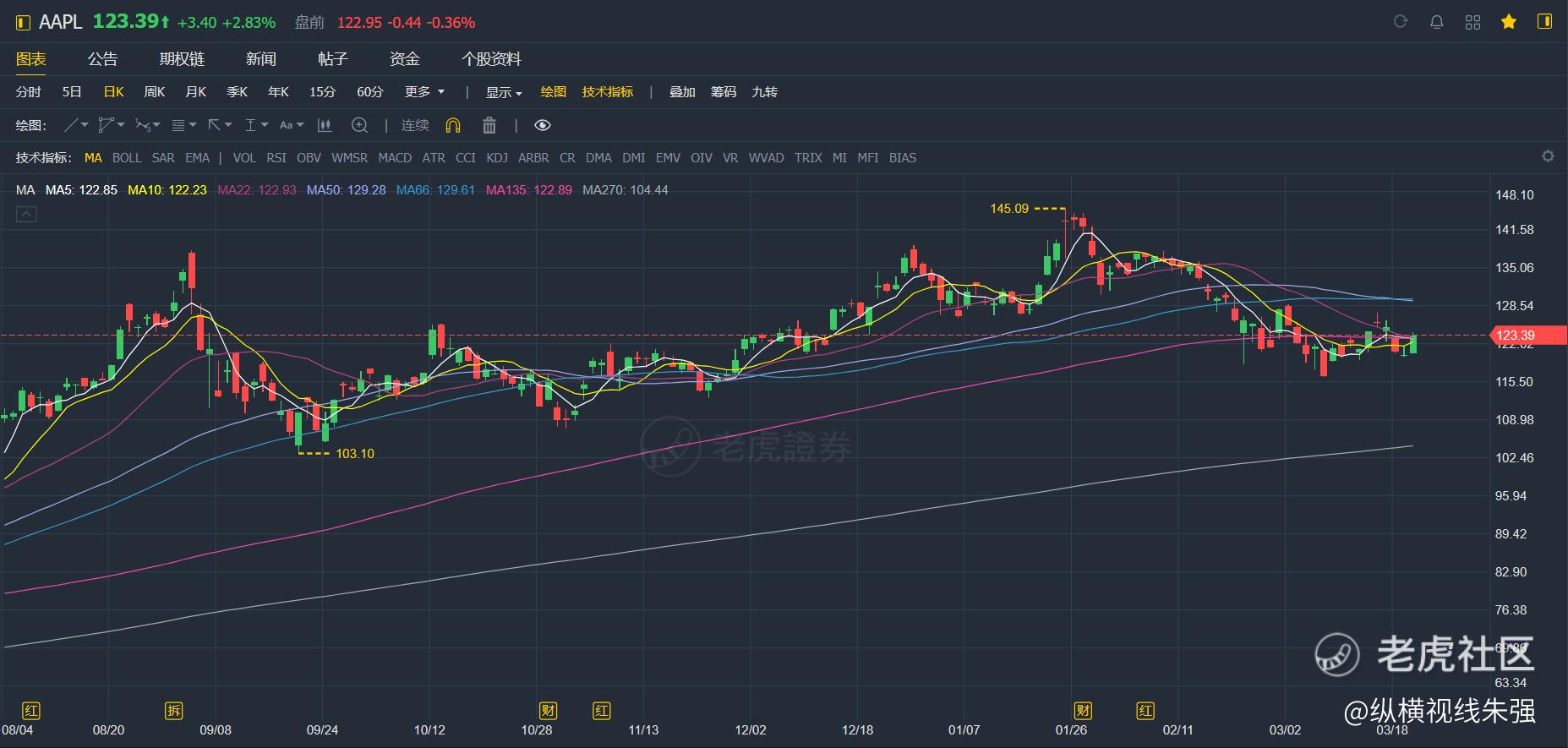Viewport: 1568px width, 748px height.
Task: Click the zoom-in magnifier tool
Action: pos(359,125)
